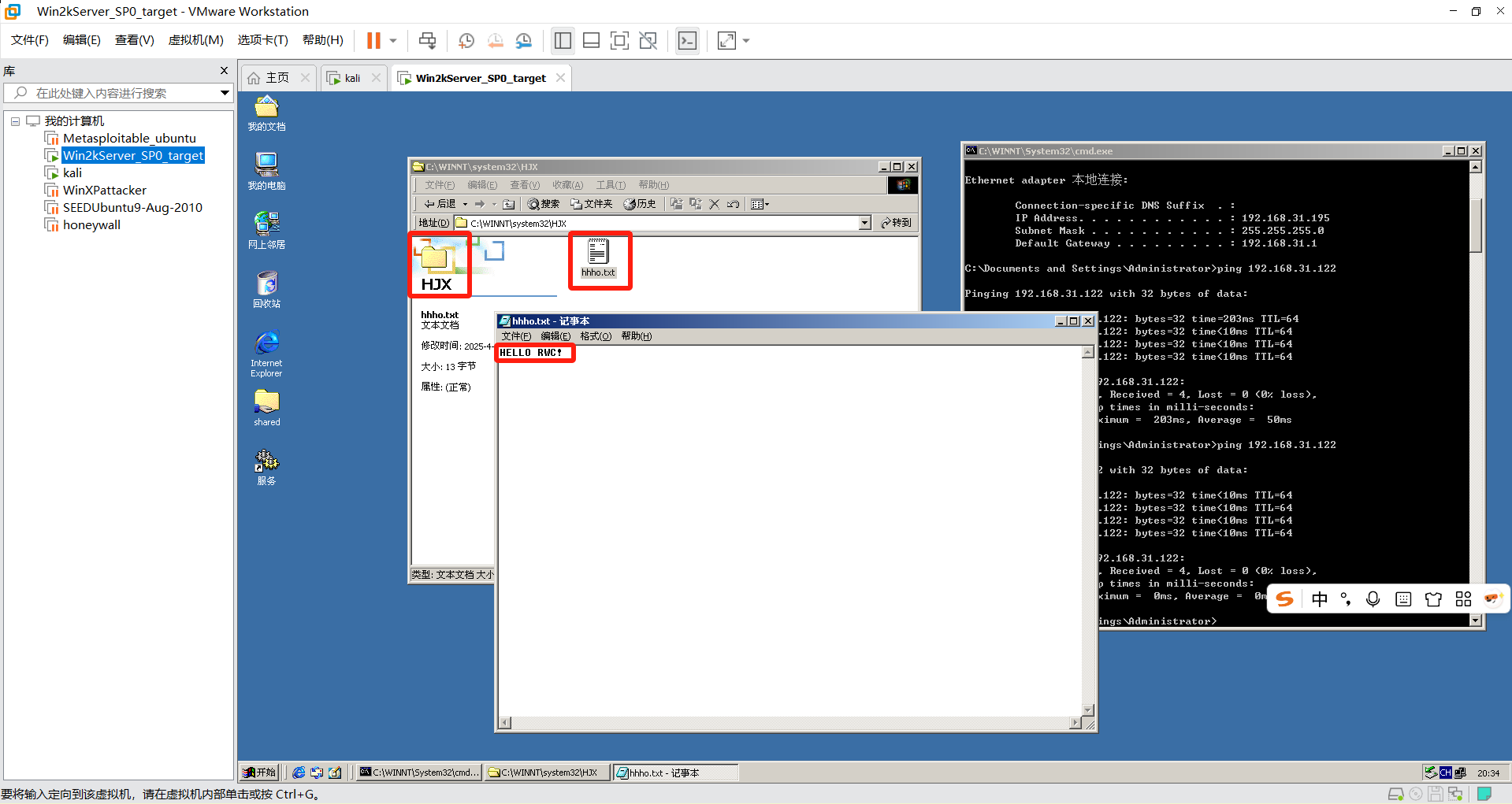
Task: Click the cmd.exe scrollbar down arrow
Action: pos(1476,621)
